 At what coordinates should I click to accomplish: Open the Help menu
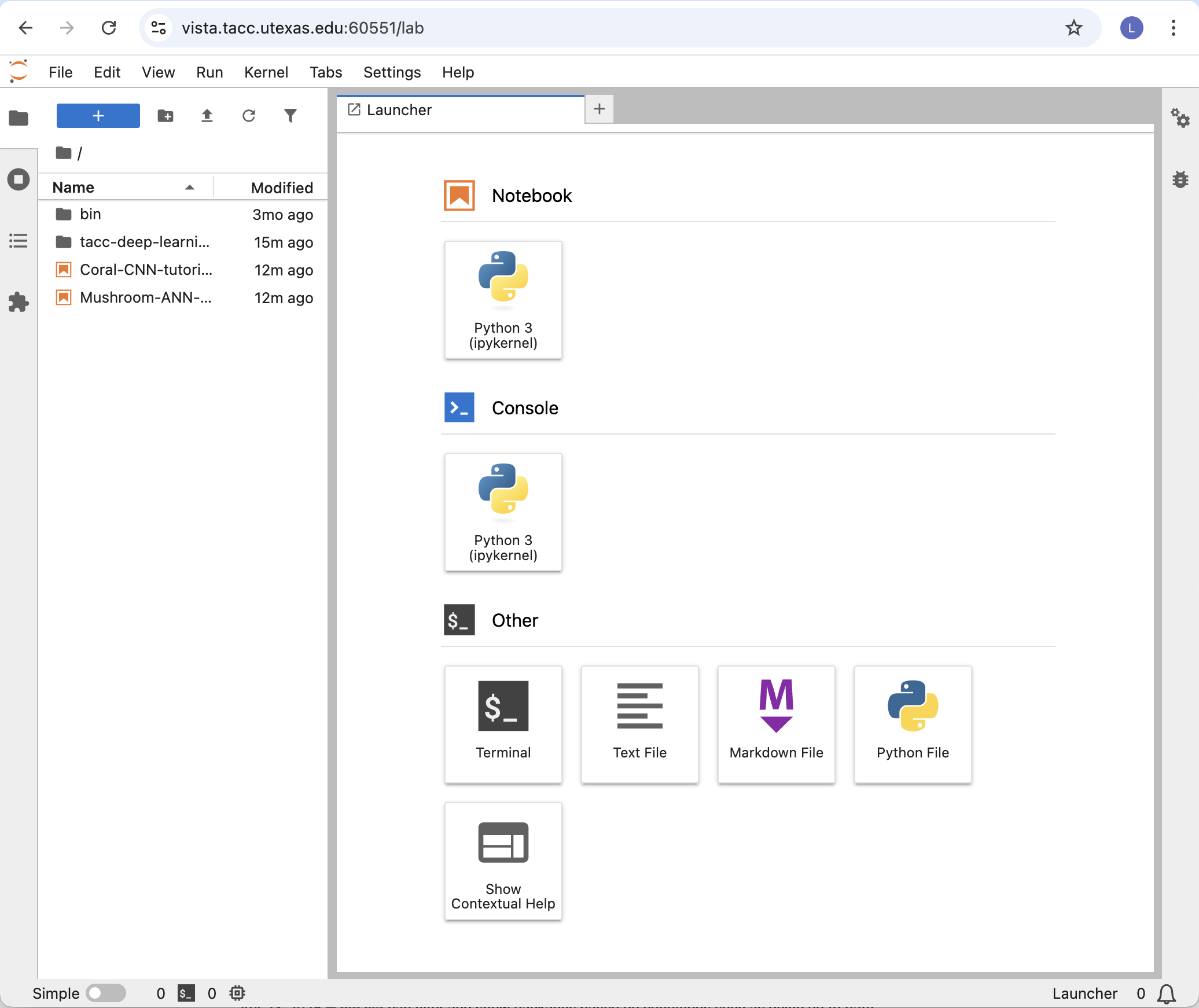point(458,72)
